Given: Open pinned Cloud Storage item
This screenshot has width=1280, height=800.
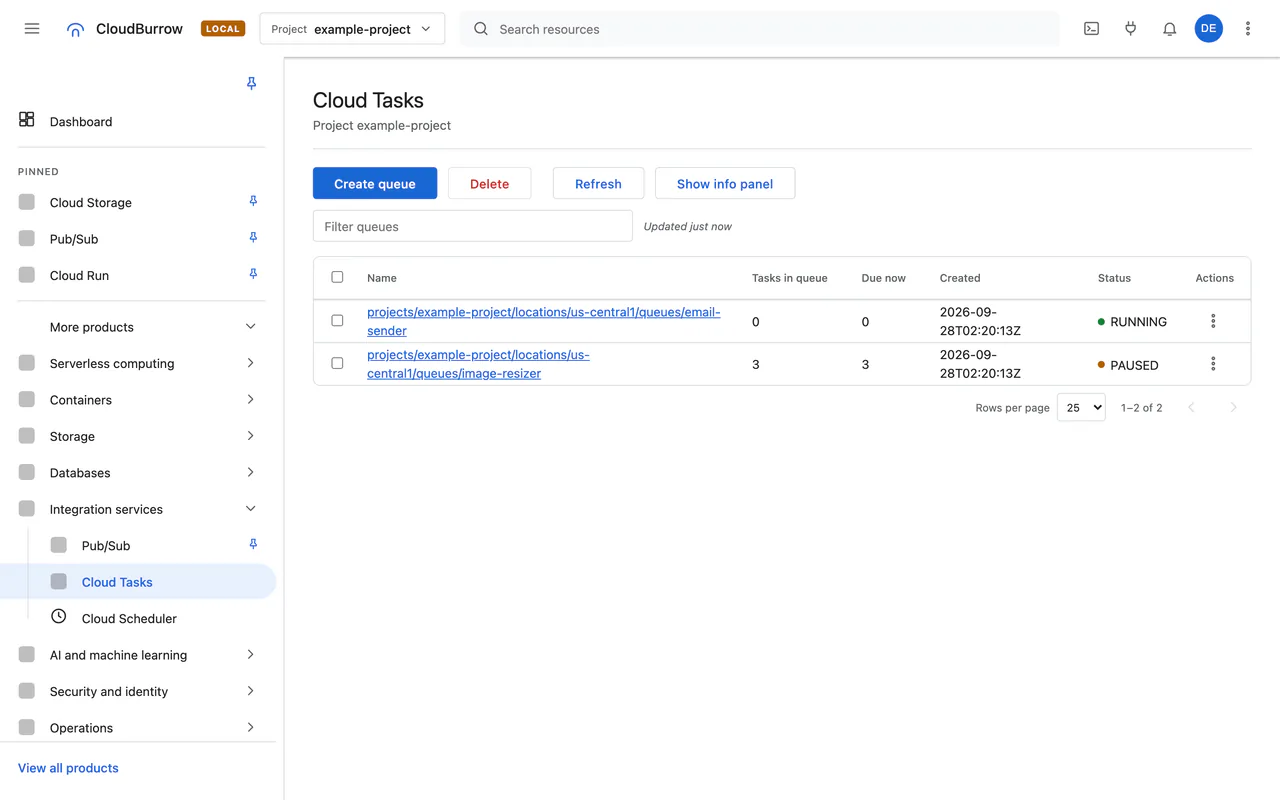Looking at the screenshot, I should (x=91, y=202).
